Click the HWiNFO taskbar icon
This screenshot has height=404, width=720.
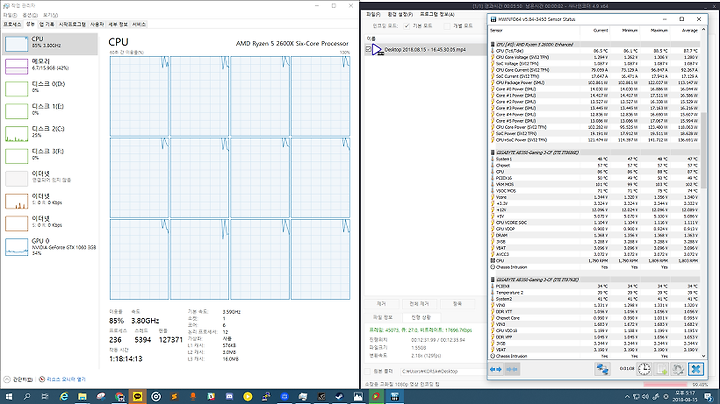pyautogui.click(x=394, y=397)
